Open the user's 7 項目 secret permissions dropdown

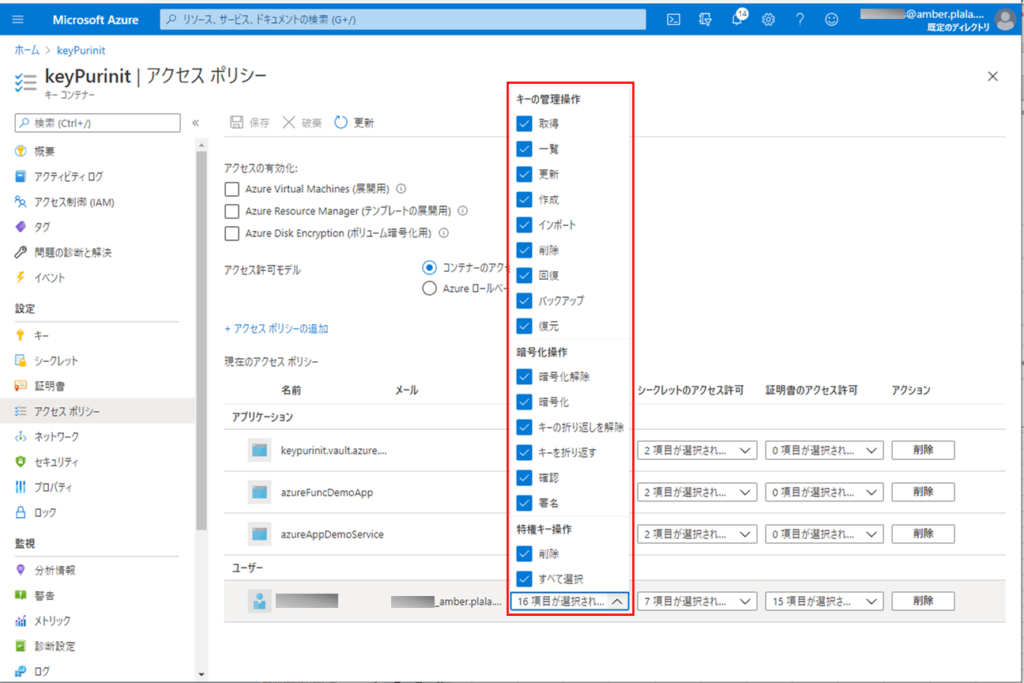pyautogui.click(x=697, y=601)
